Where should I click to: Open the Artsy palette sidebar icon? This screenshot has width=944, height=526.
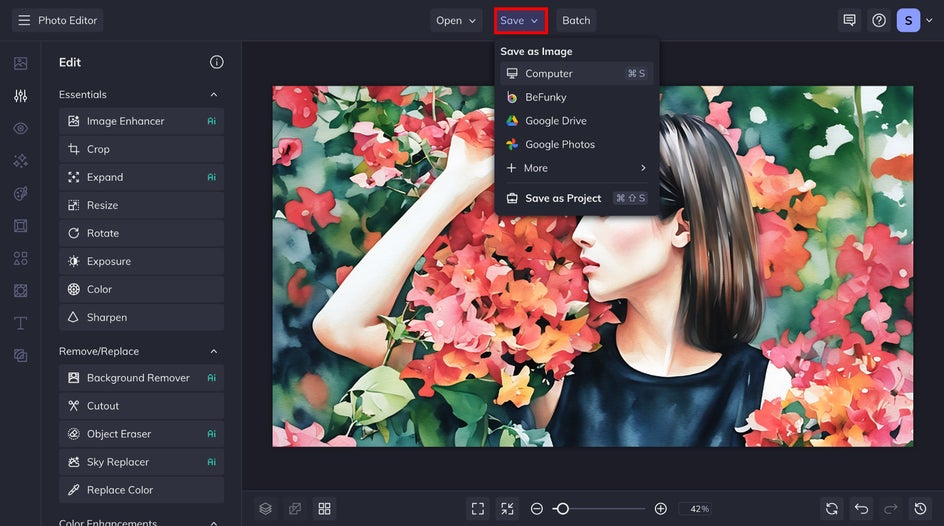point(20,193)
